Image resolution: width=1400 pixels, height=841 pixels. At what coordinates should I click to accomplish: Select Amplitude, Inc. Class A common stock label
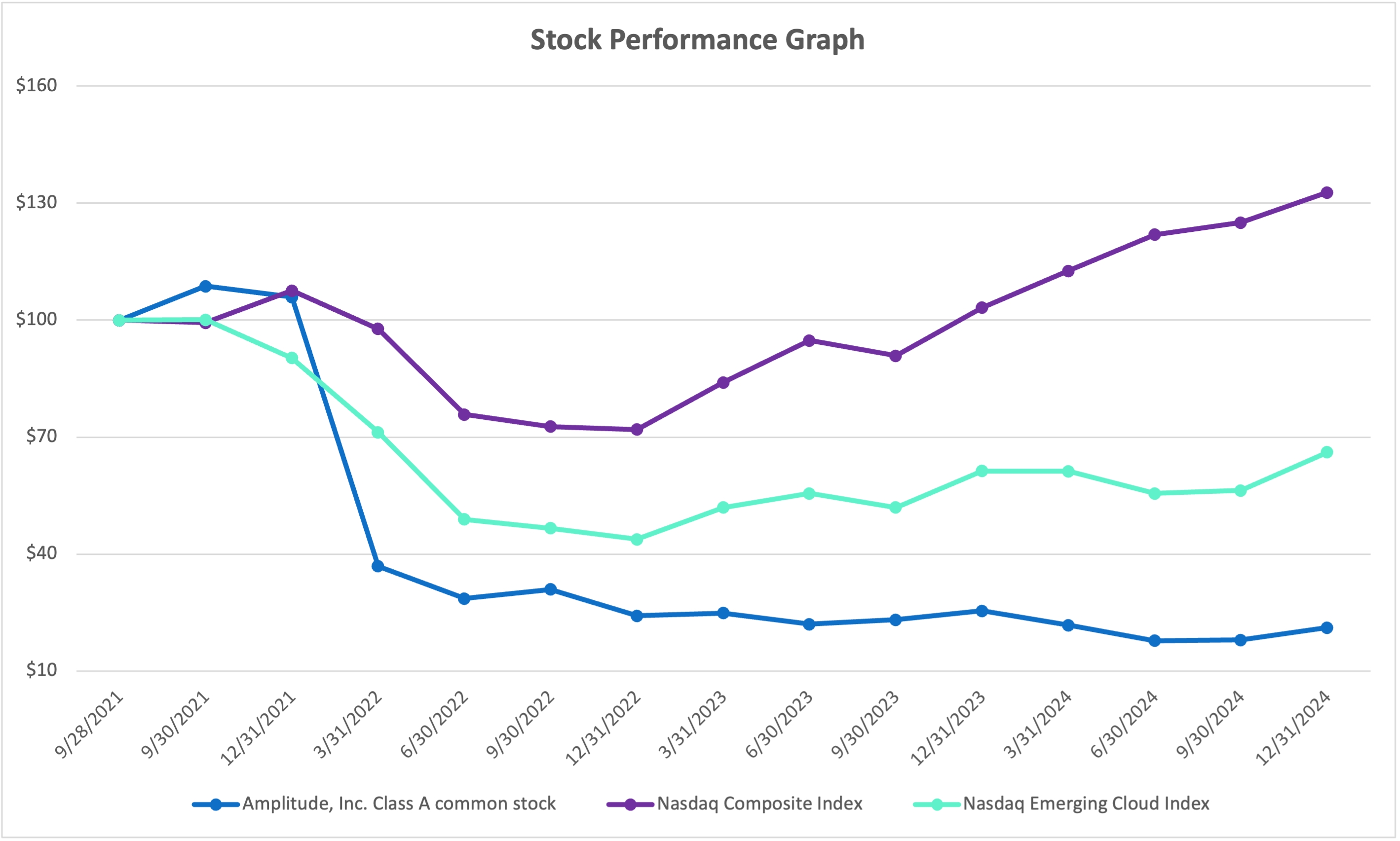(x=398, y=804)
